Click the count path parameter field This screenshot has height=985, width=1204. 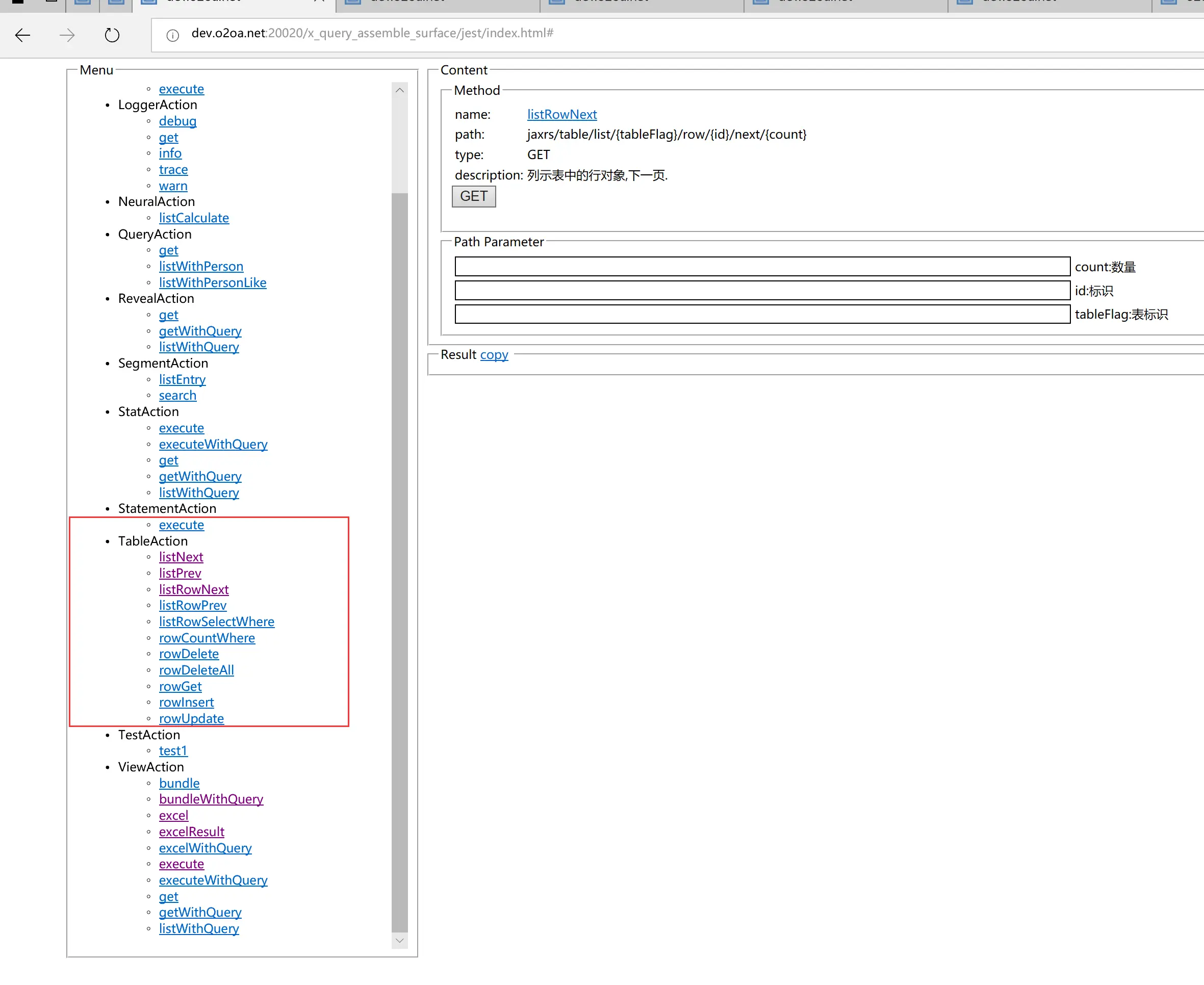tap(762, 266)
